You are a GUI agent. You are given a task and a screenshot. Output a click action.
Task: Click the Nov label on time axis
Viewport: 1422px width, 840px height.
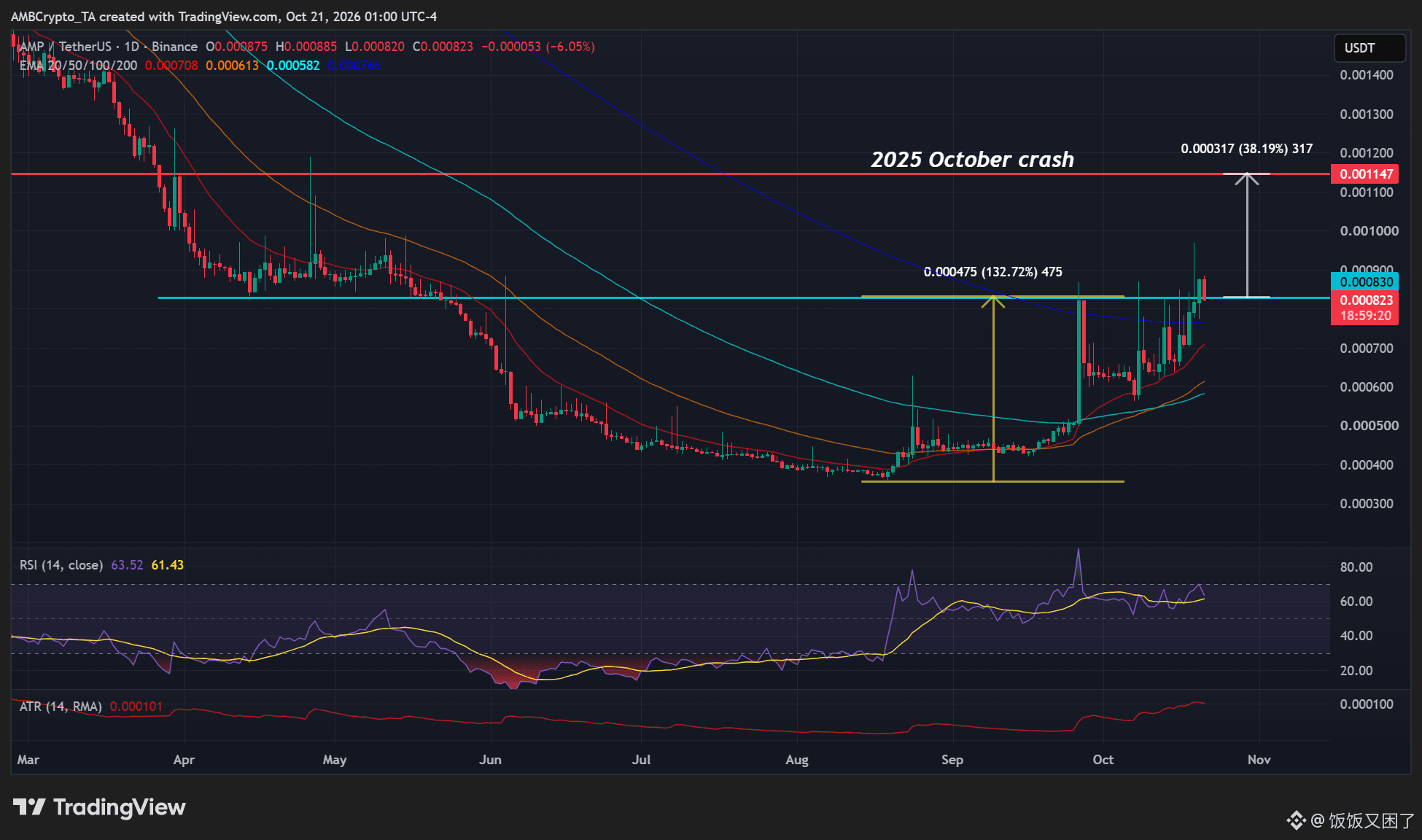tap(1259, 760)
